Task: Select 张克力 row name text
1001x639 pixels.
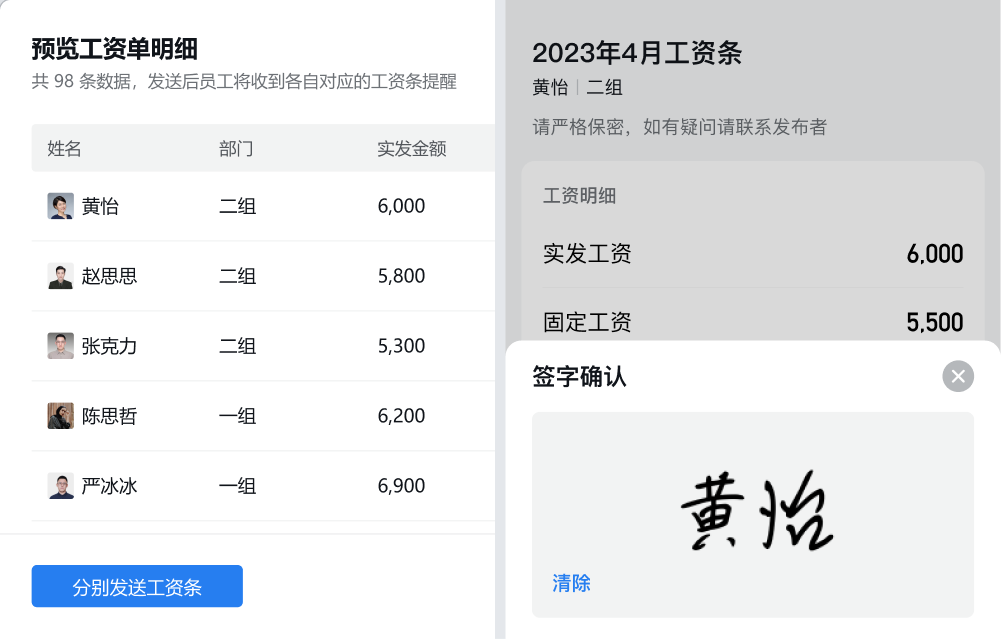Action: (x=109, y=346)
